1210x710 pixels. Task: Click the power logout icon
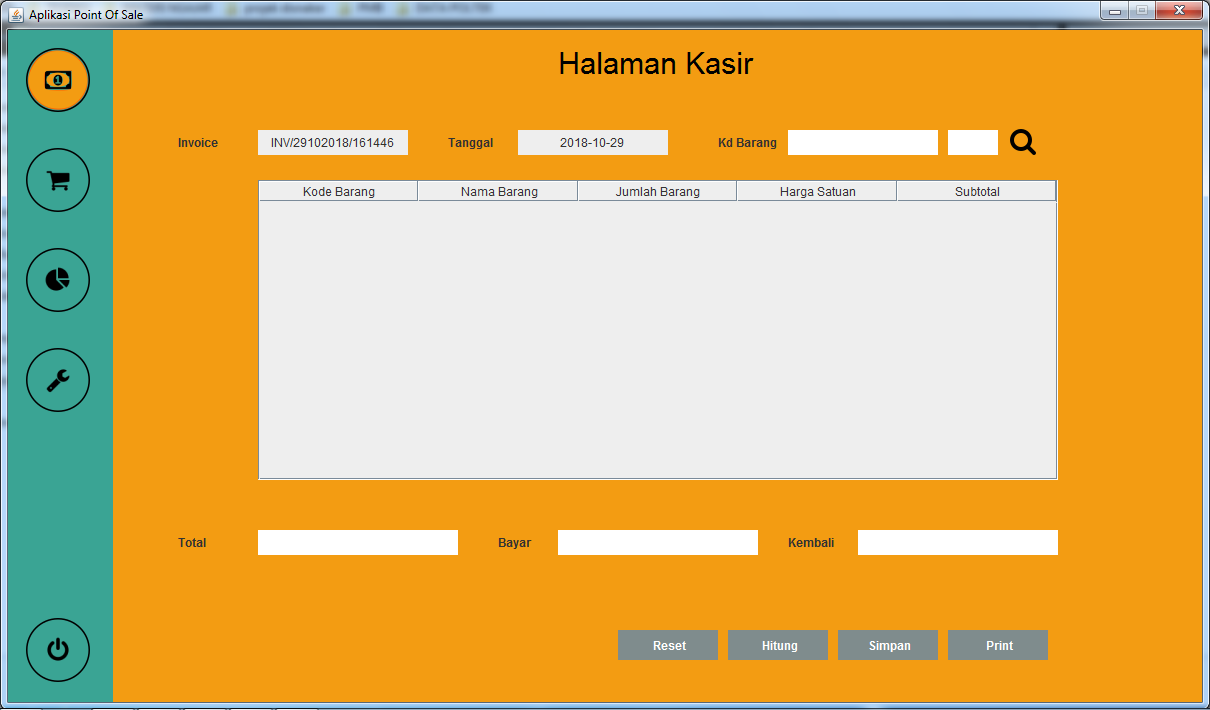pyautogui.click(x=57, y=650)
